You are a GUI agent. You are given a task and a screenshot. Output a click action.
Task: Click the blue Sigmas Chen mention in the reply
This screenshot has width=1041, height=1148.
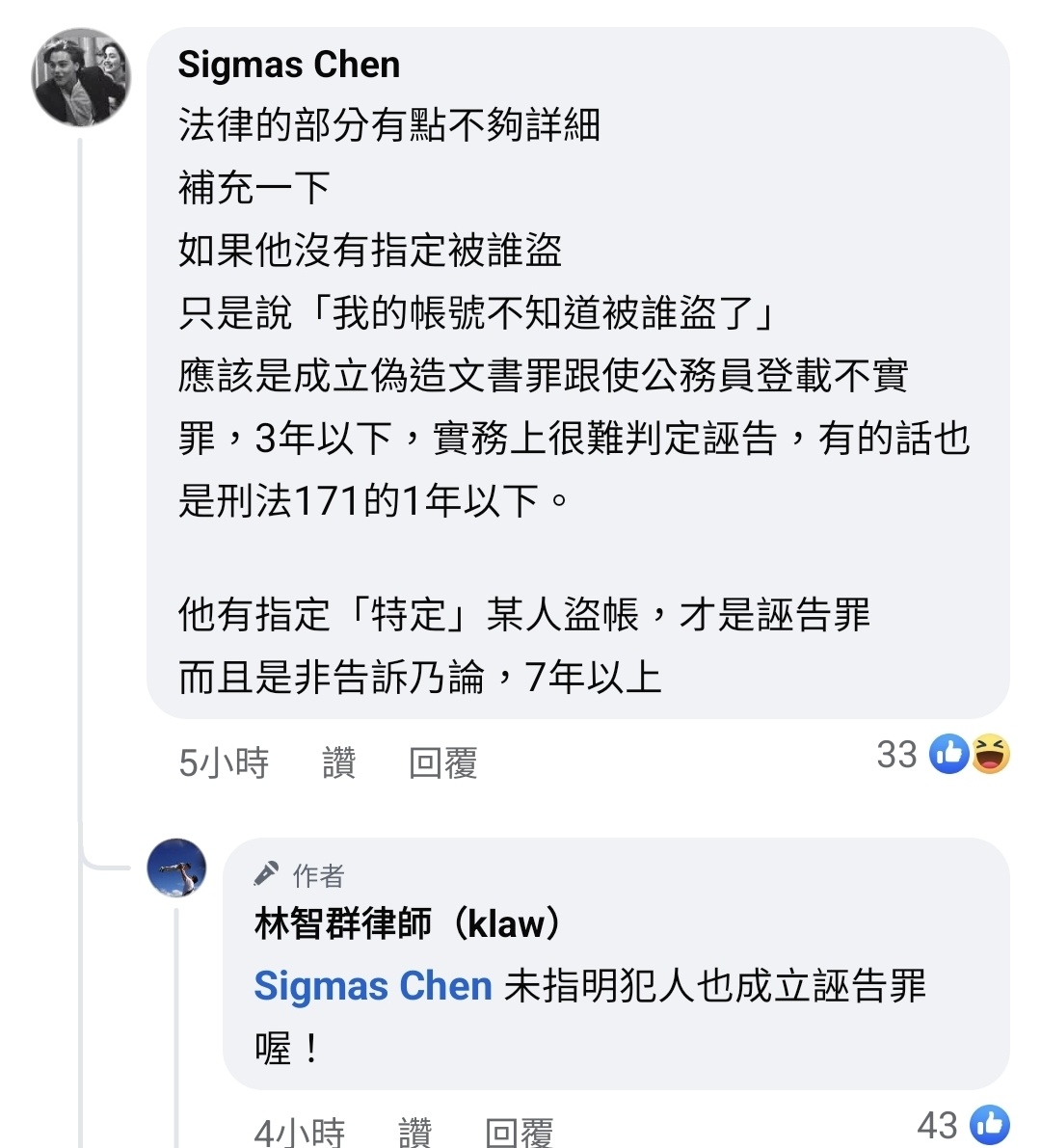373,986
